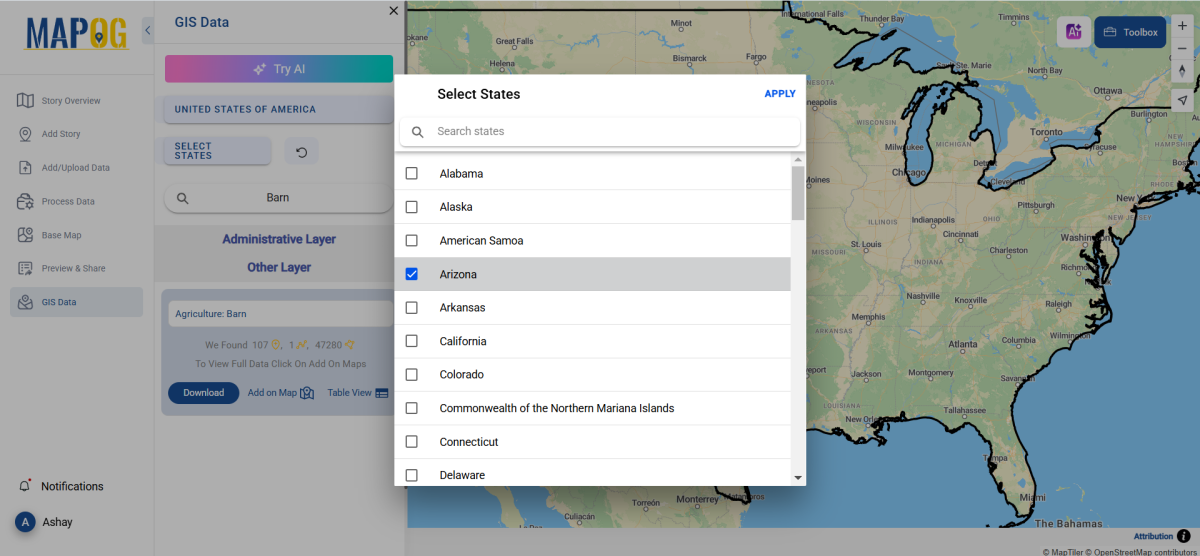
Task: Click the Attribution info icon
Action: (x=1184, y=536)
